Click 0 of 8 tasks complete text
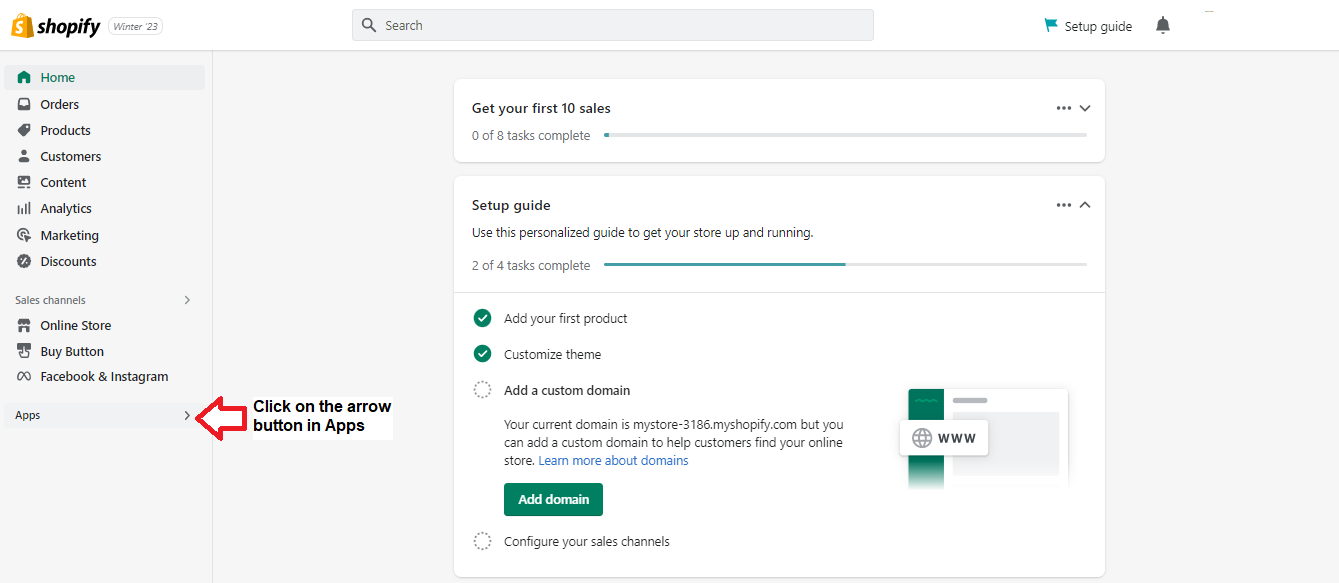 tap(531, 135)
